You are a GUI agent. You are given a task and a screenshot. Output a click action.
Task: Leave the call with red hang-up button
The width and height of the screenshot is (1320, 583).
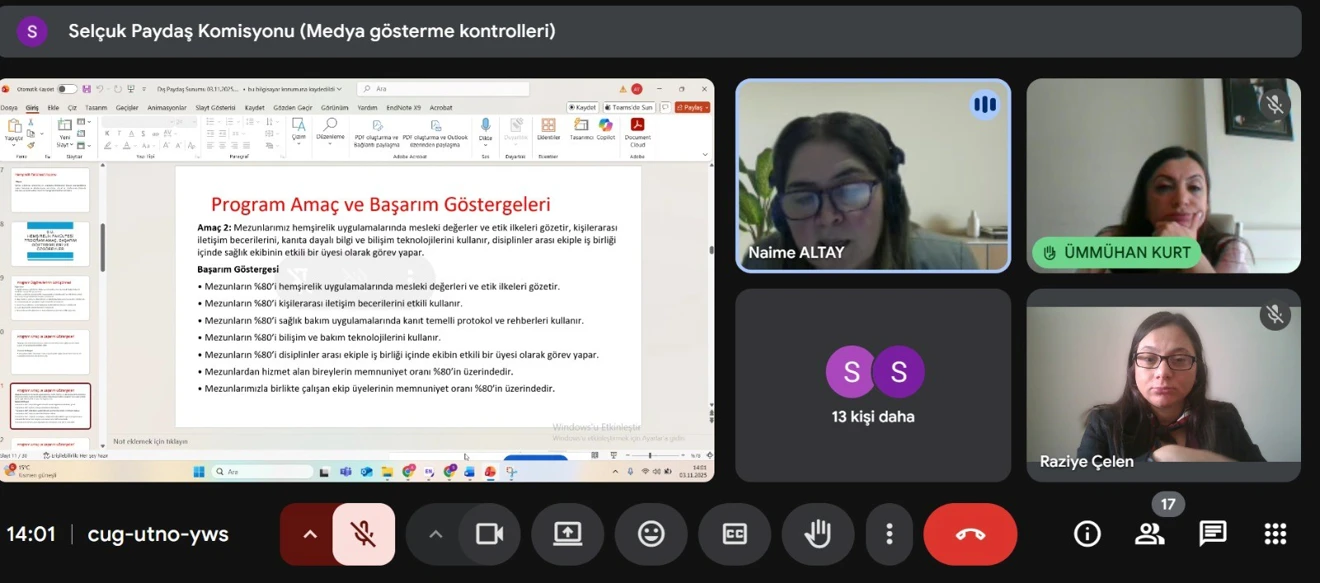[x=970, y=534]
